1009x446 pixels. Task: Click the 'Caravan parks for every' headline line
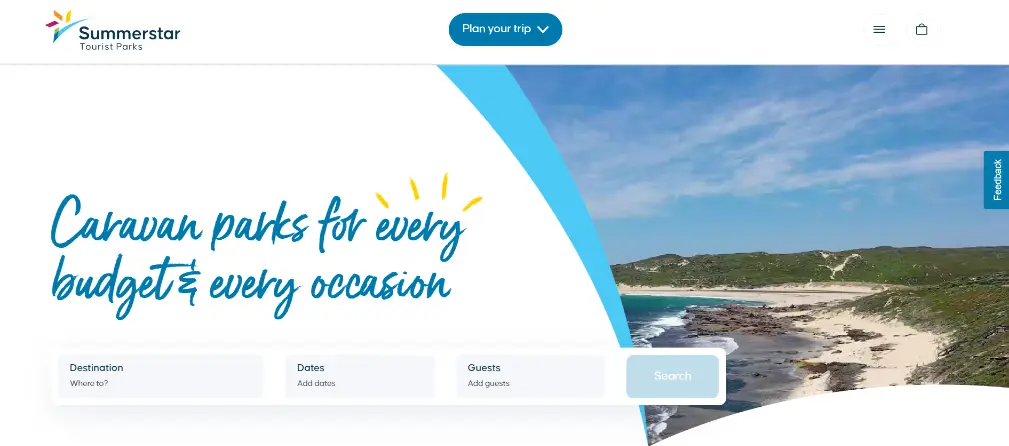257,225
